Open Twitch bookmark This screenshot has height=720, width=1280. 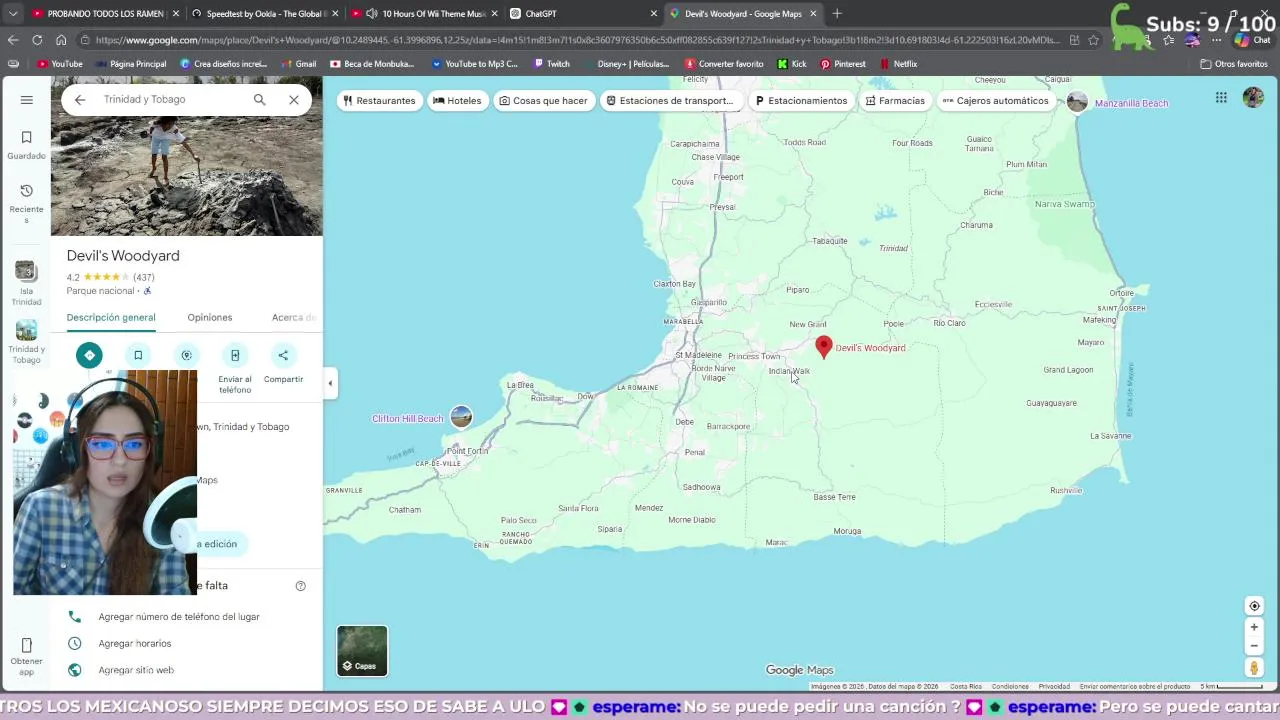coord(552,64)
